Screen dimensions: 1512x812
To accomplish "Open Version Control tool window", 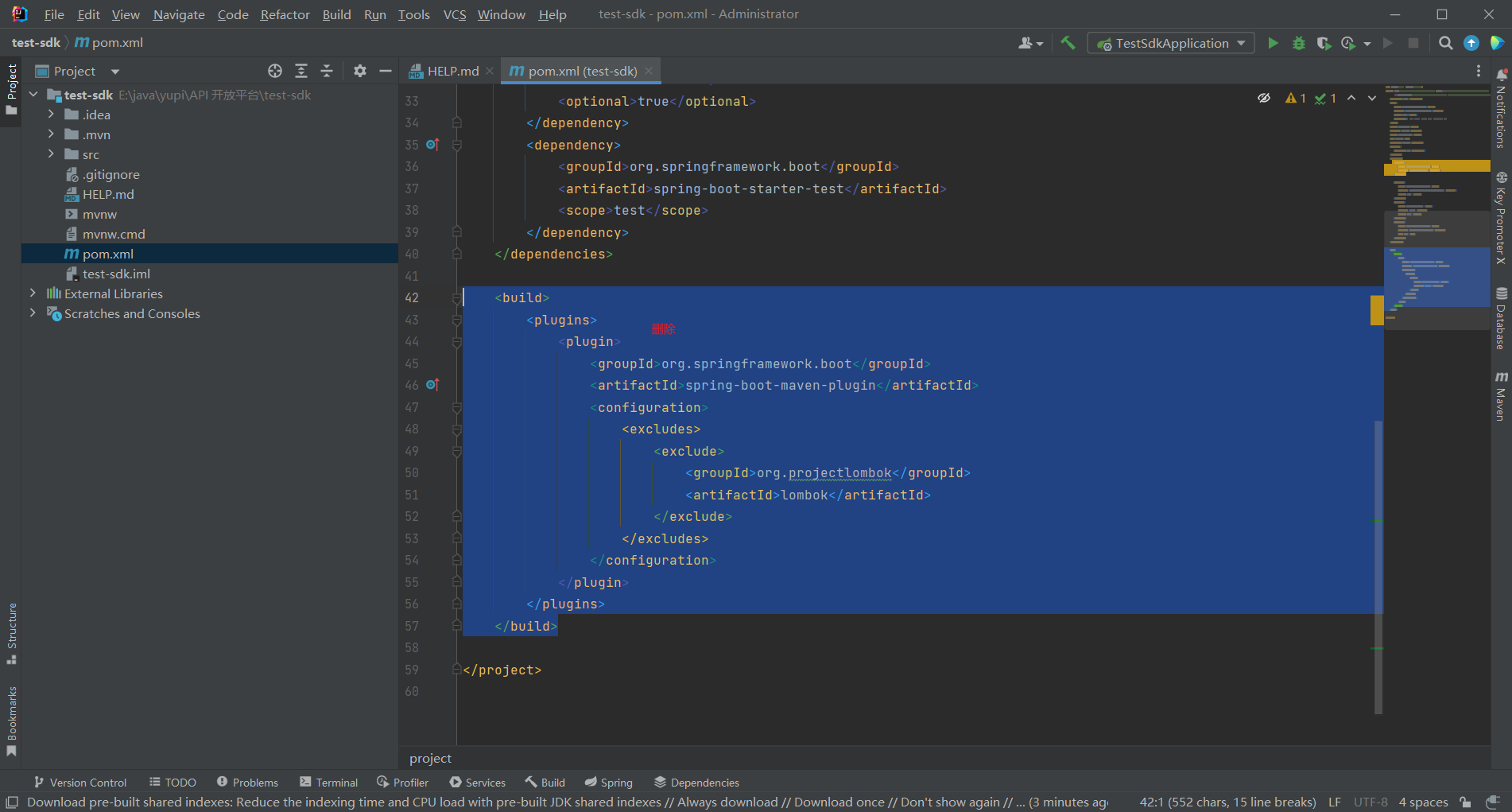I will tap(79, 783).
